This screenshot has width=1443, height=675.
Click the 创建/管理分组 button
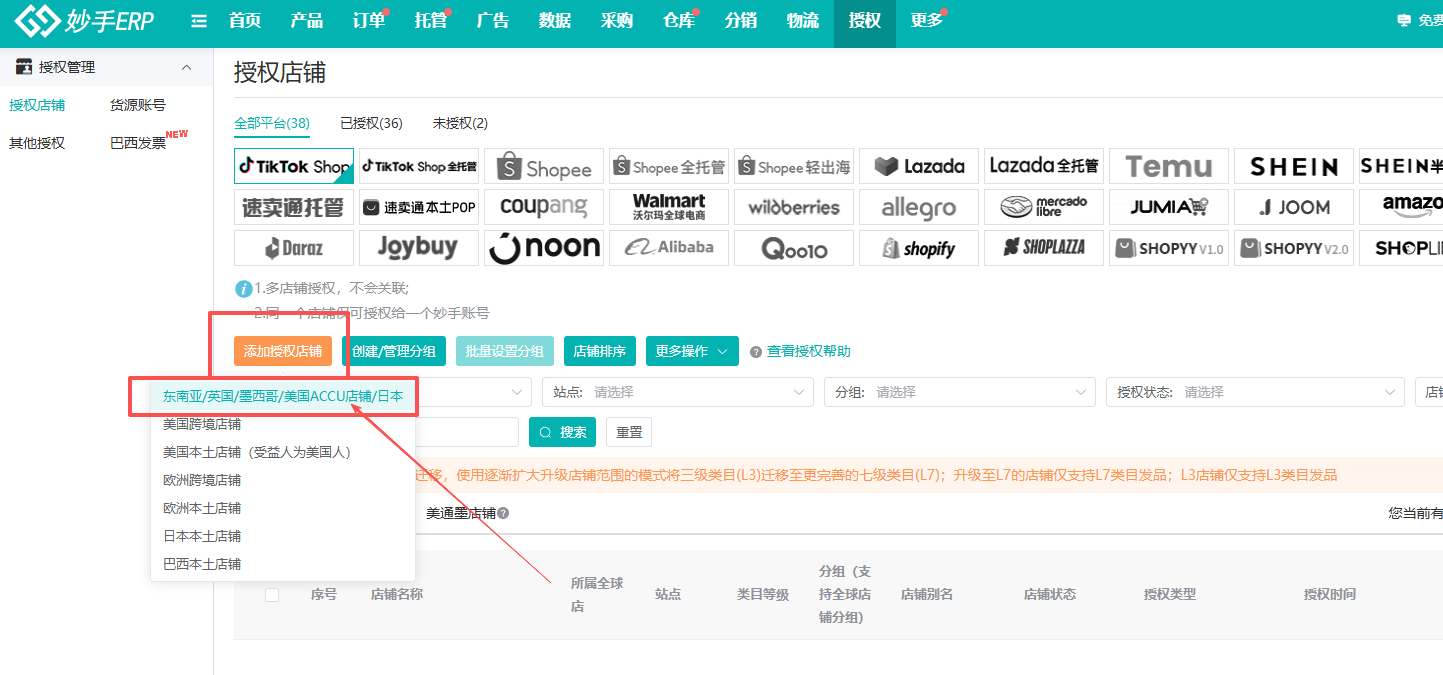tap(394, 351)
